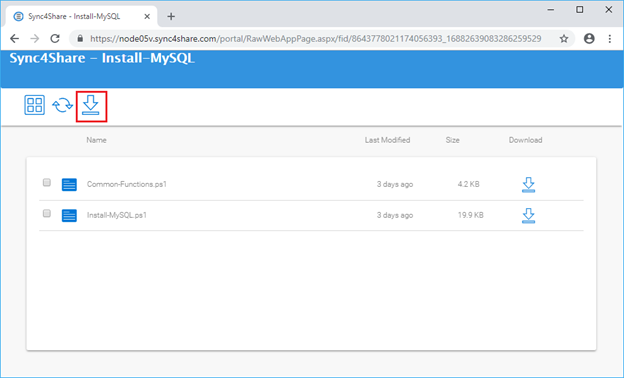Select the Install-MySQL.ps1 file name
The width and height of the screenshot is (624, 378).
[x=117, y=215]
